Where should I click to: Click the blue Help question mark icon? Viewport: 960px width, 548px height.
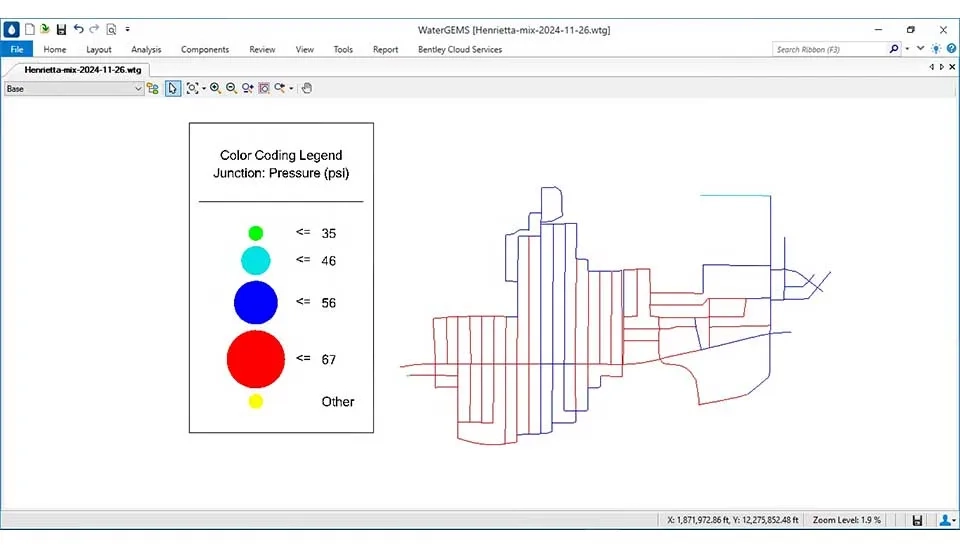pyautogui.click(x=950, y=49)
